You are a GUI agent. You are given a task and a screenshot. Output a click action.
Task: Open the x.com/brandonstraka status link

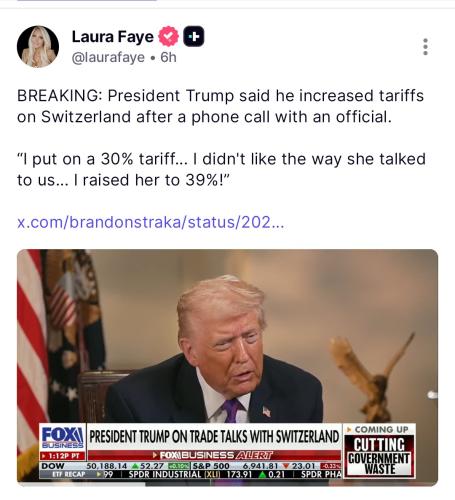pyautogui.click(x=151, y=222)
